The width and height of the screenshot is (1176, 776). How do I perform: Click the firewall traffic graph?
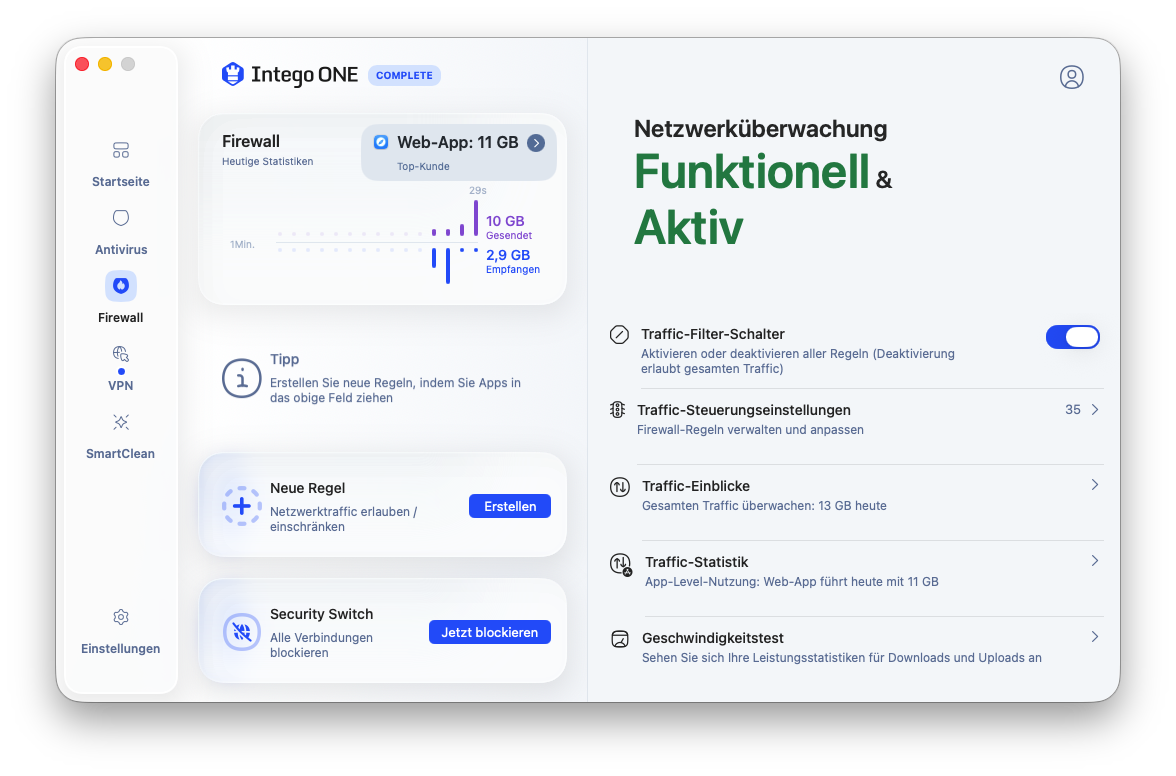[x=379, y=235]
